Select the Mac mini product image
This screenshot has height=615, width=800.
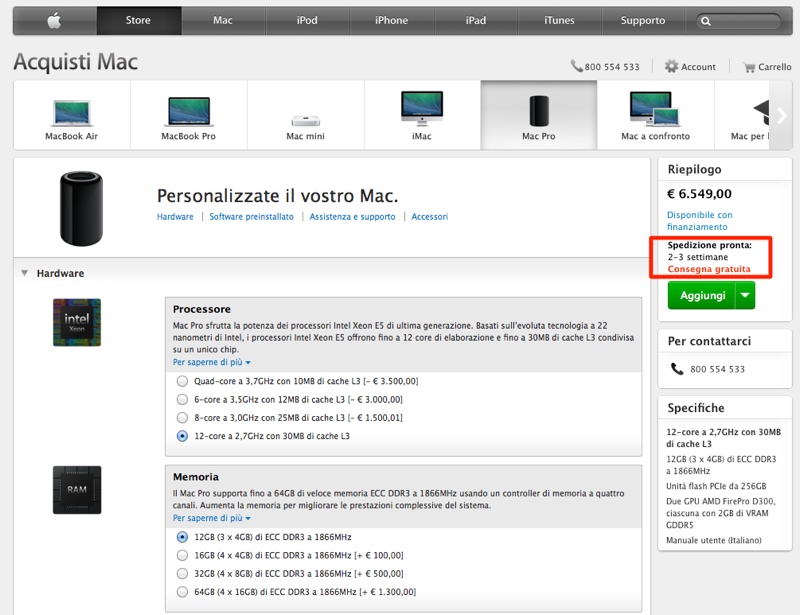pos(306,121)
